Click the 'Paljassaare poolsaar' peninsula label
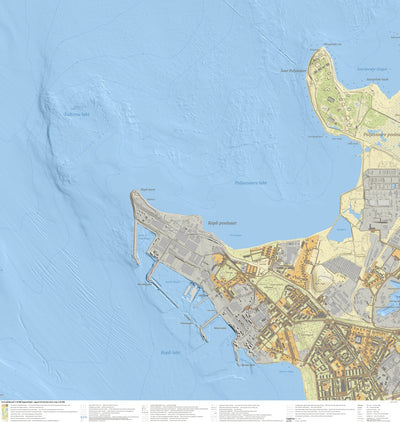Screen dimensions: 400x422 (381, 136)
